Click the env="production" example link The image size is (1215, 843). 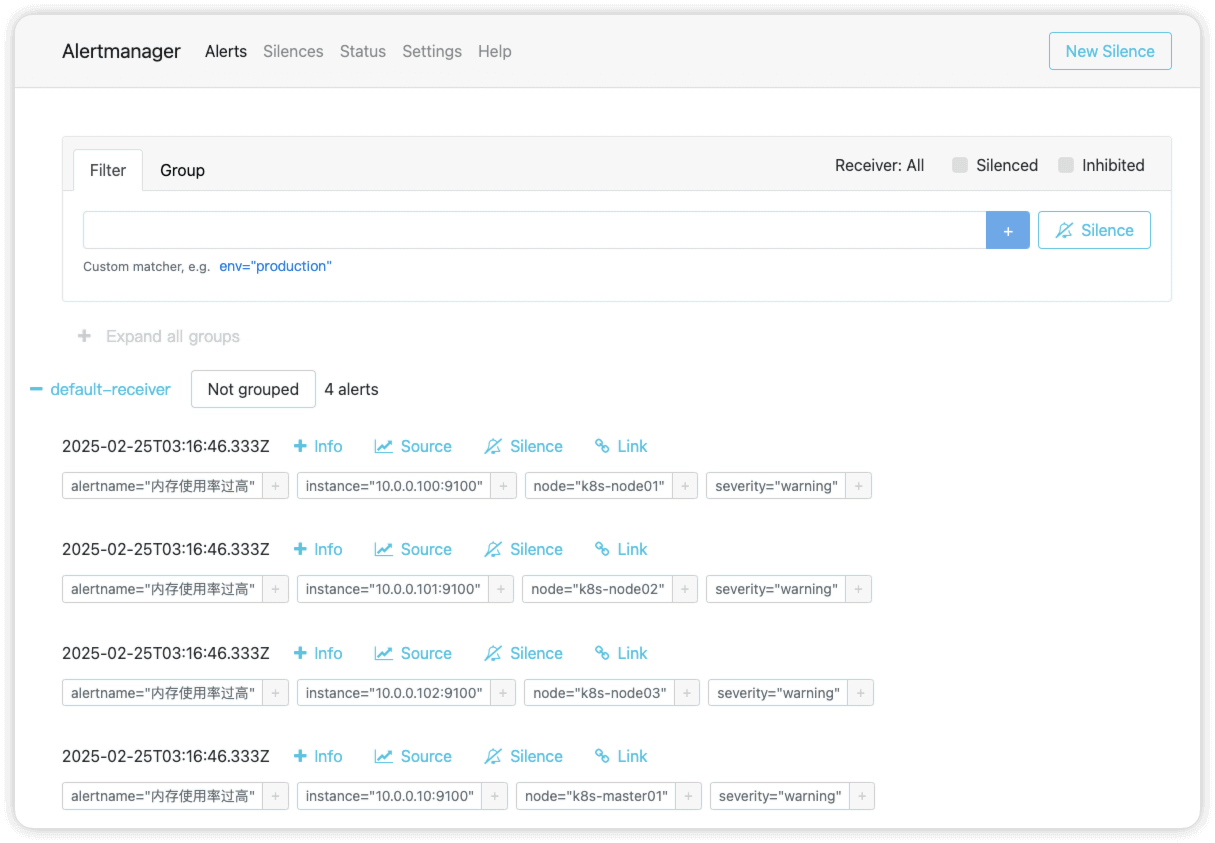point(275,266)
